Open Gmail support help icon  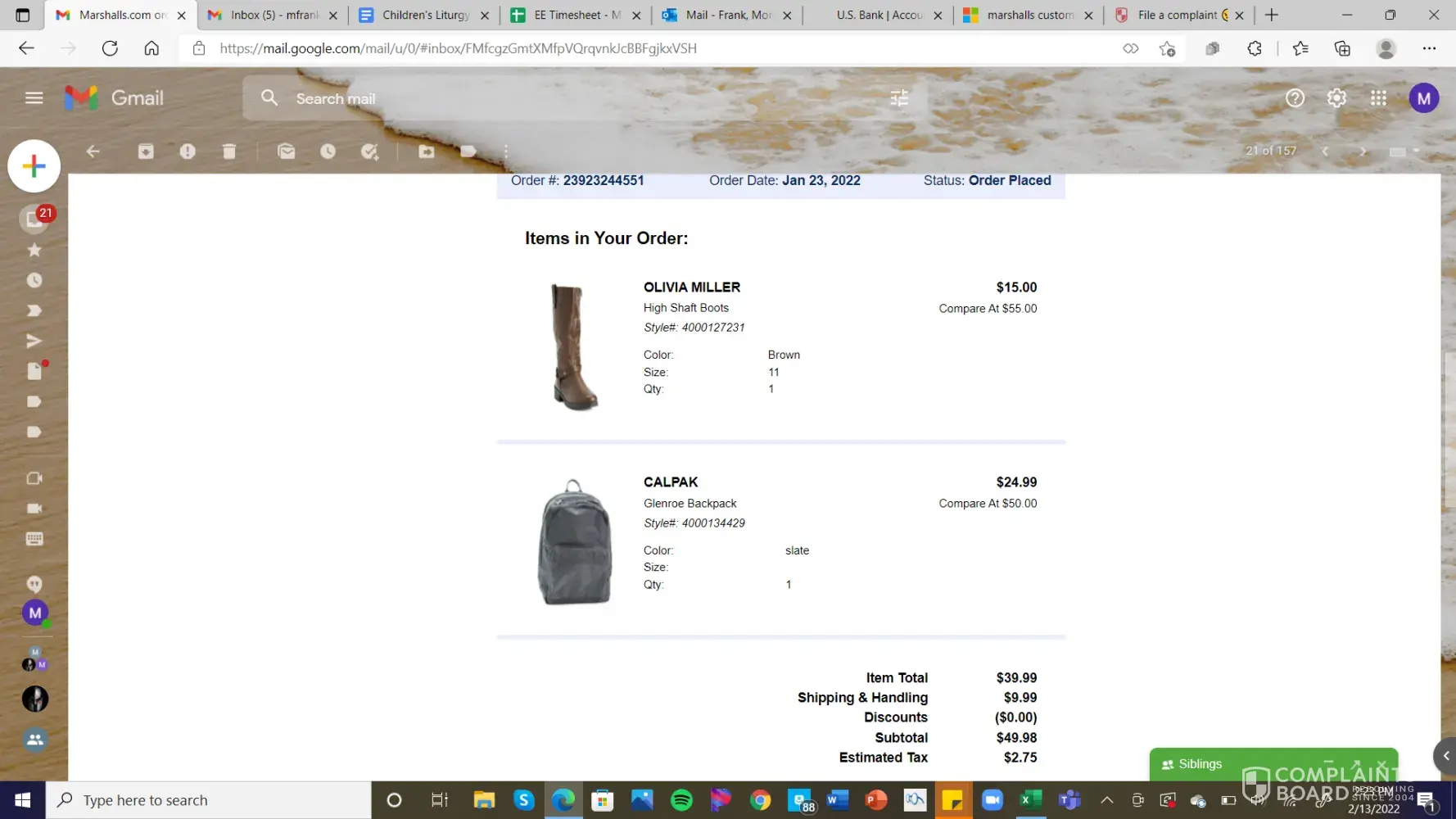[x=1295, y=98]
